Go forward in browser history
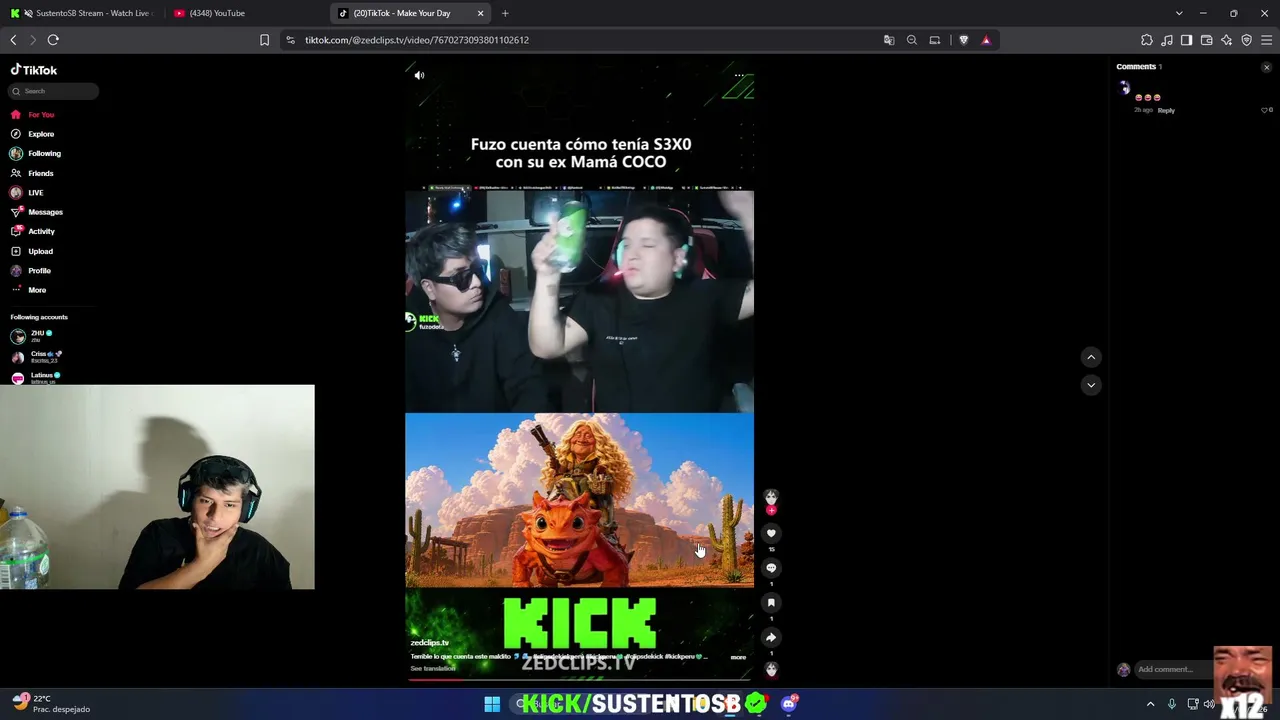Viewport: 1280px width, 720px height. coord(32,40)
